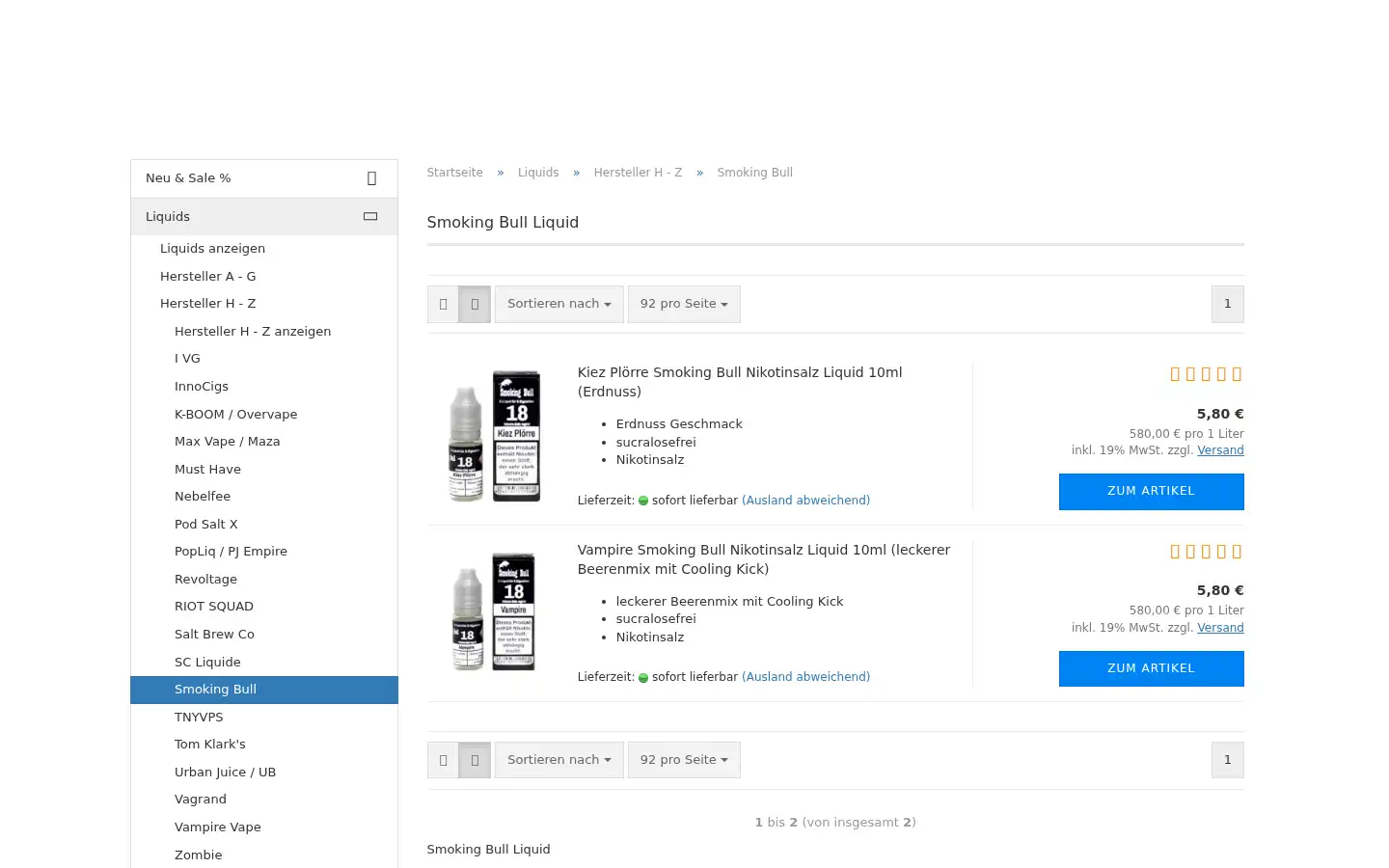Click page 1 button in bottom pagination
The width and height of the screenshot is (1389, 868).
tap(1228, 760)
